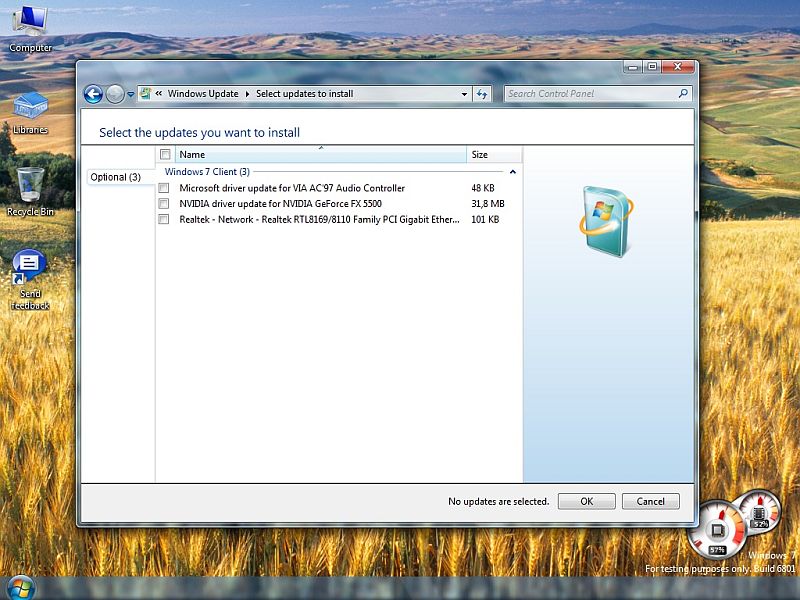Image resolution: width=800 pixels, height=600 pixels.
Task: Click the Cancel button
Action: tap(651, 502)
